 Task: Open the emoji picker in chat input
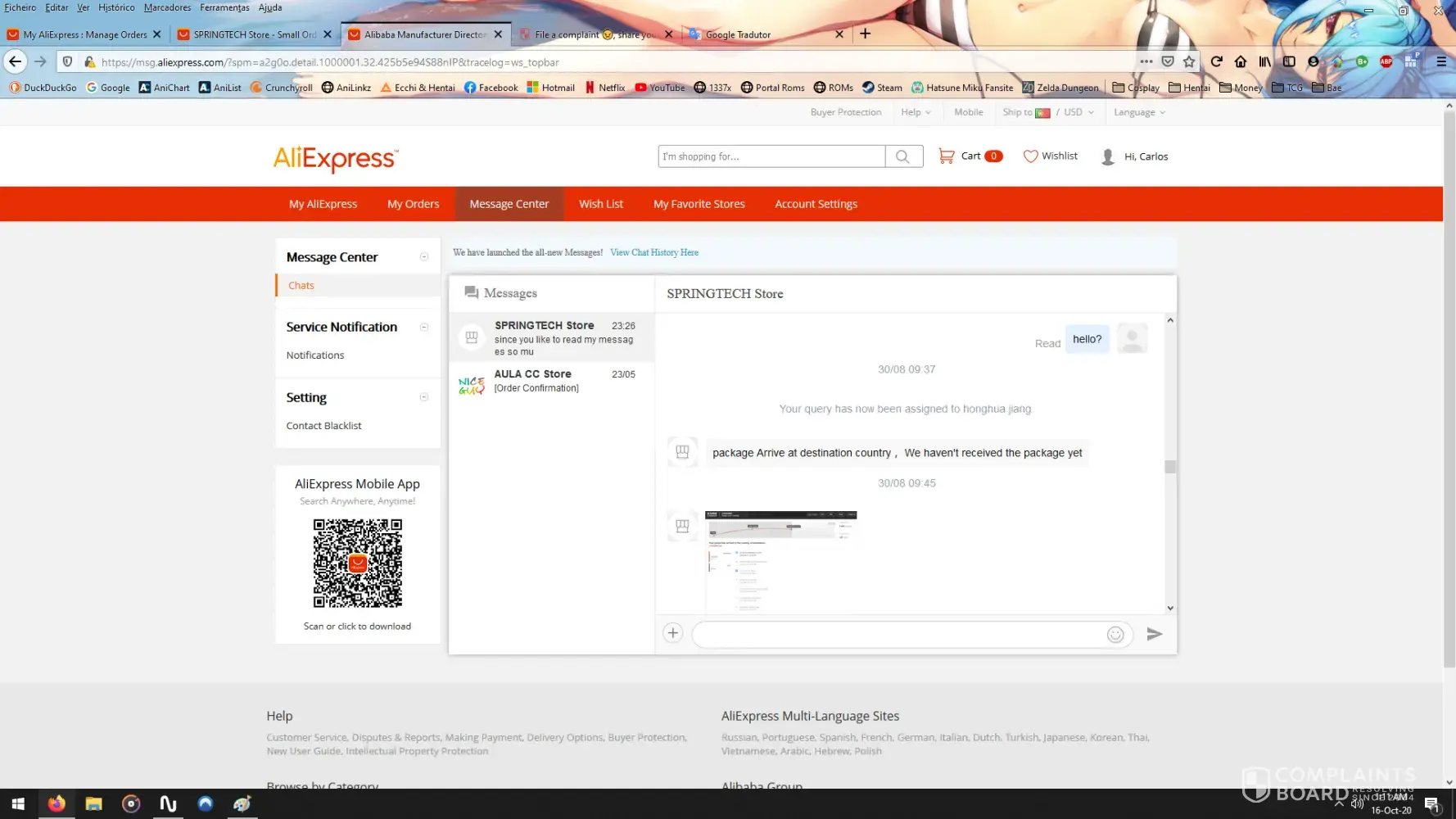[x=1115, y=635]
